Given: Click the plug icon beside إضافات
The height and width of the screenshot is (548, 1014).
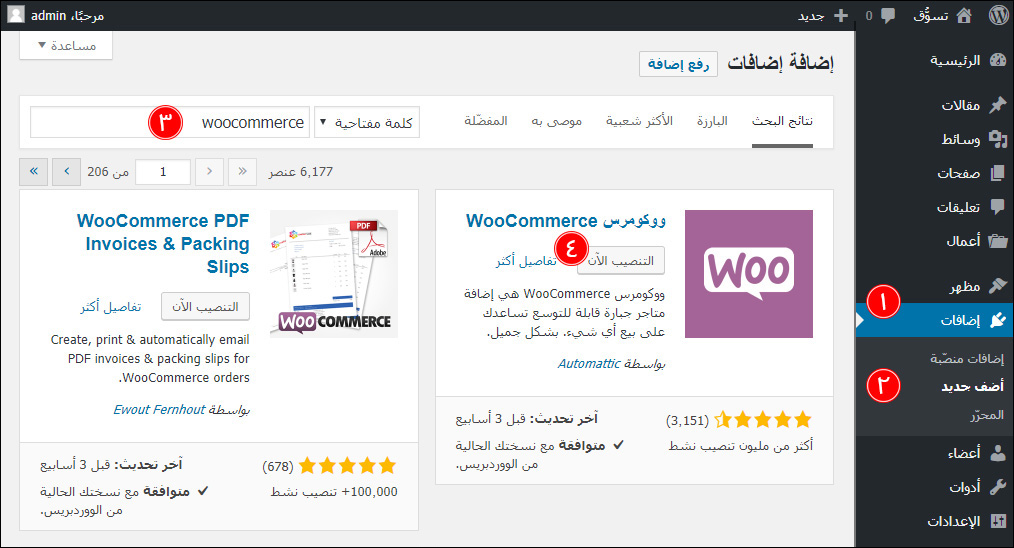Looking at the screenshot, I should (998, 320).
